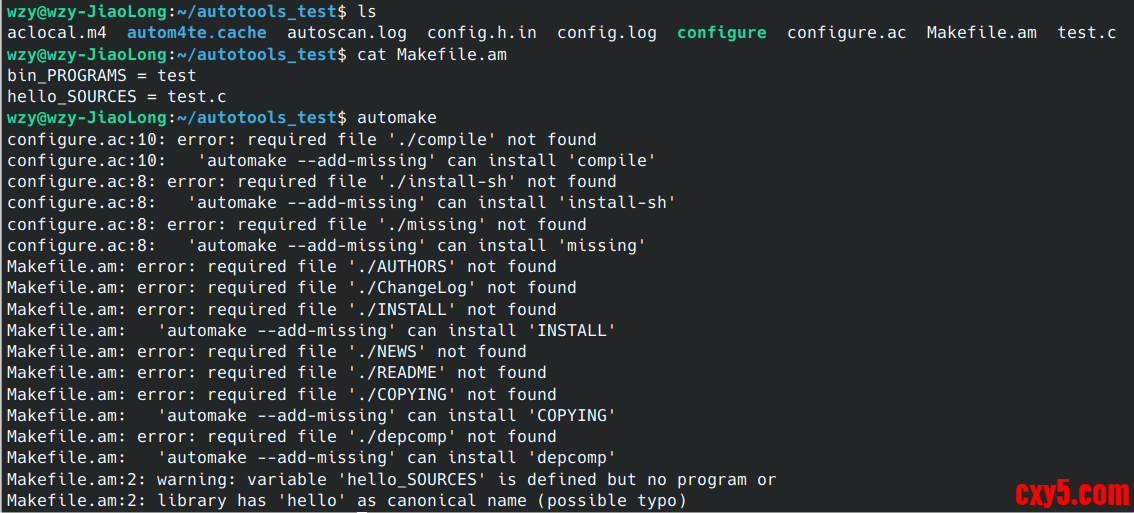This screenshot has height=513, width=1134.
Task: Click the 'hello_SOURCES = test.c' line
Action: 116,97
